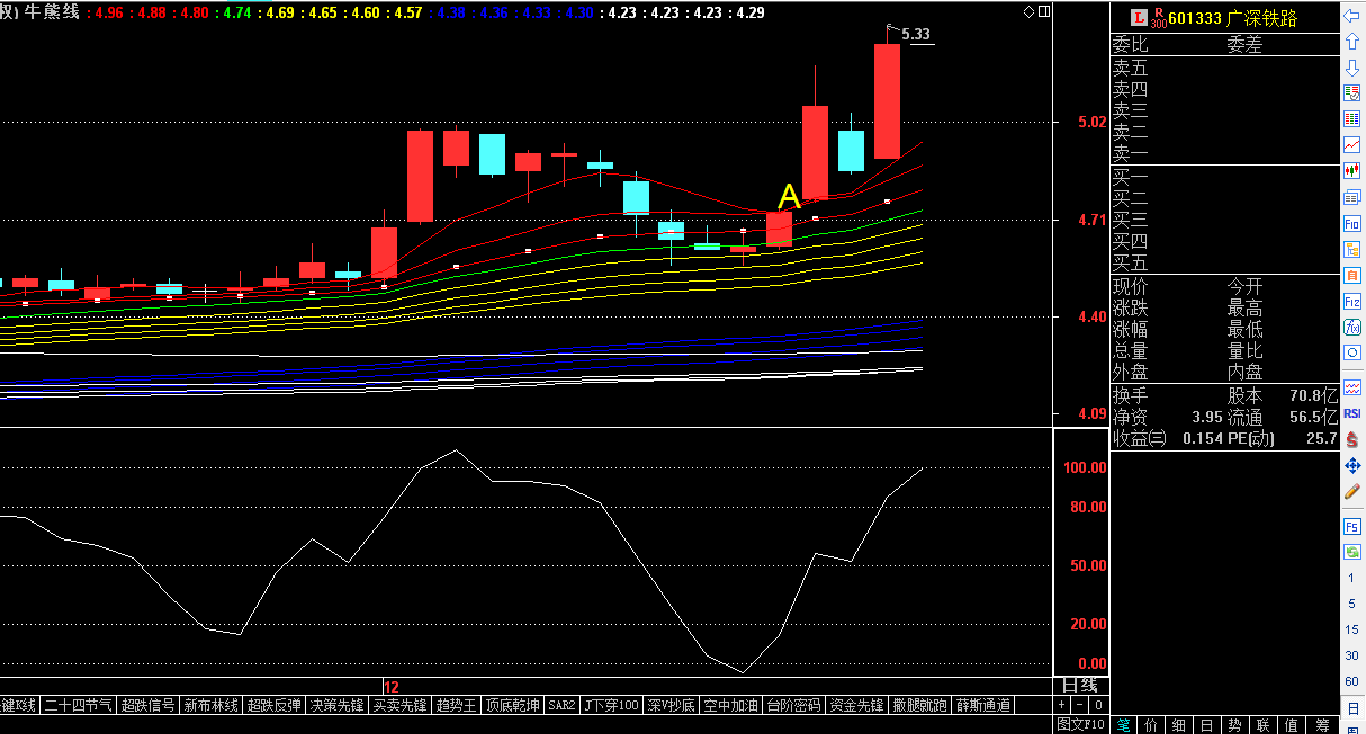This screenshot has width=1366, height=734.
Task: Click the sidebar icon below F12's f(x) icon
Action: [x=1352, y=353]
